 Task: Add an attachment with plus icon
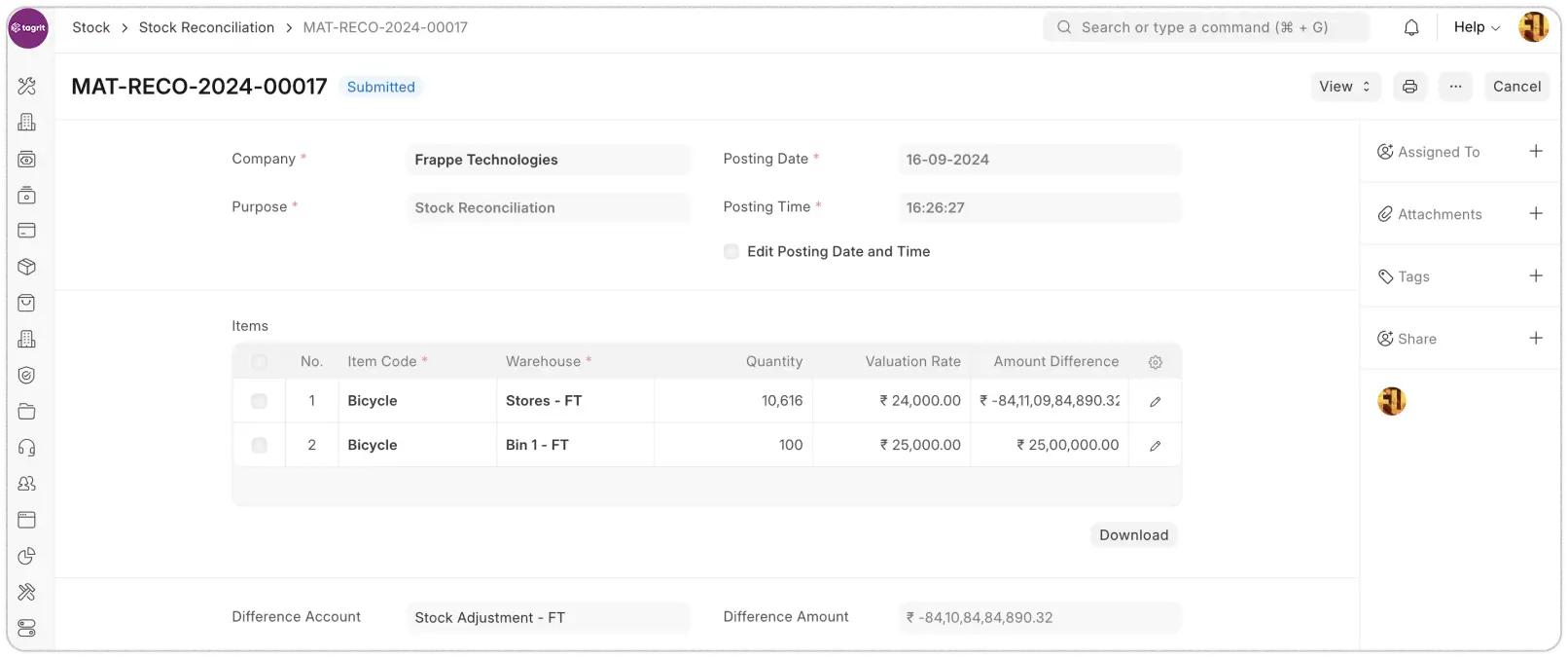(x=1536, y=213)
